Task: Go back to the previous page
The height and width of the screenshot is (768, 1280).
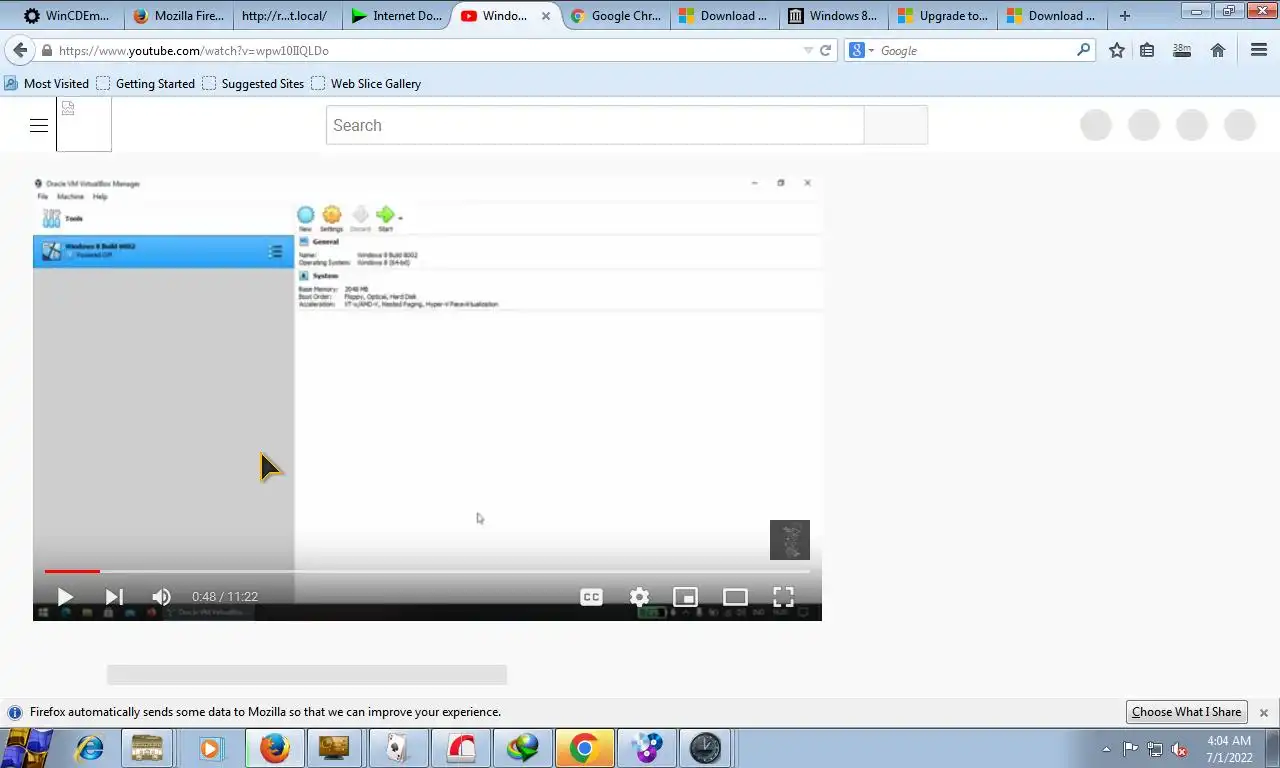Action: [x=20, y=50]
